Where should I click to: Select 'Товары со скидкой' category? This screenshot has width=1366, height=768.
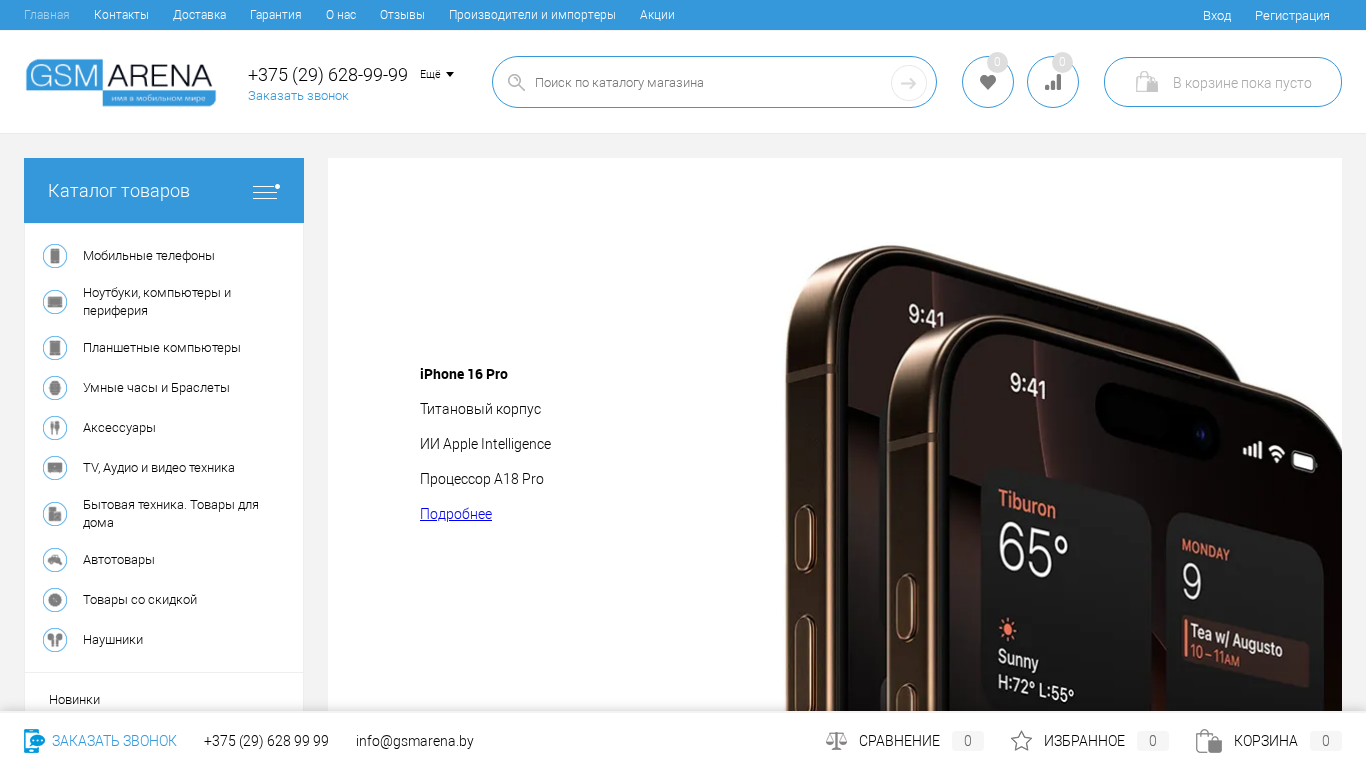pyautogui.click(x=140, y=600)
